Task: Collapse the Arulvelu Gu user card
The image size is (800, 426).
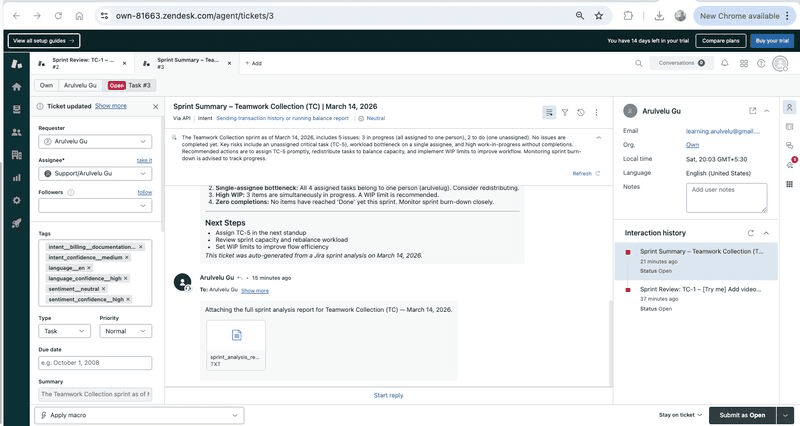Action: 766,111
